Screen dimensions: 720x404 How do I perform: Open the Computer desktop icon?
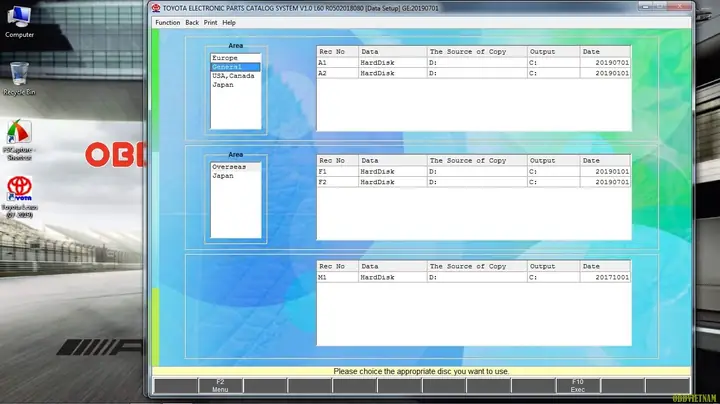pyautogui.click(x=19, y=22)
